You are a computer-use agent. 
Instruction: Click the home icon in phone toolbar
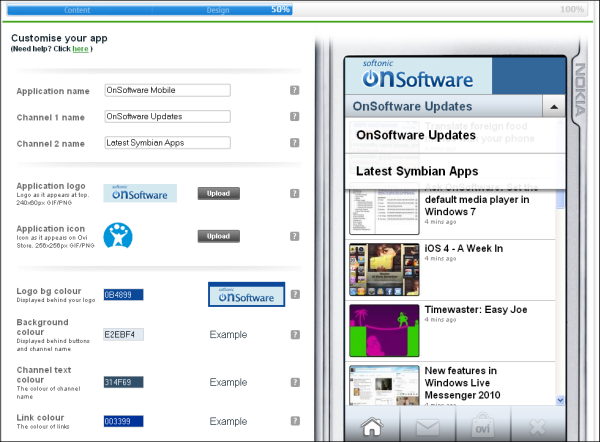[x=372, y=427]
